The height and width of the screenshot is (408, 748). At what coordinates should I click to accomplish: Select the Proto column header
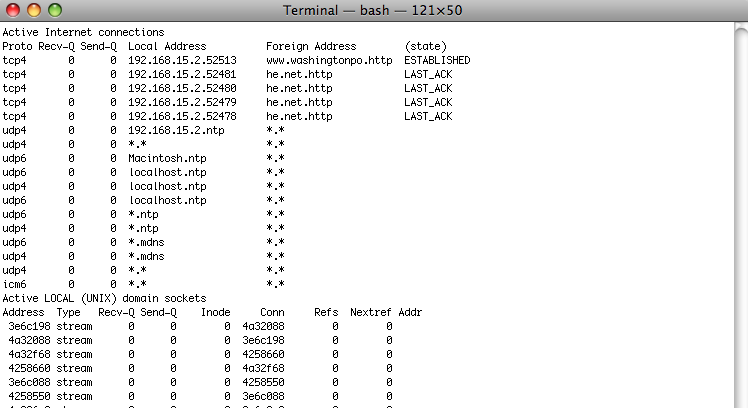pos(17,46)
